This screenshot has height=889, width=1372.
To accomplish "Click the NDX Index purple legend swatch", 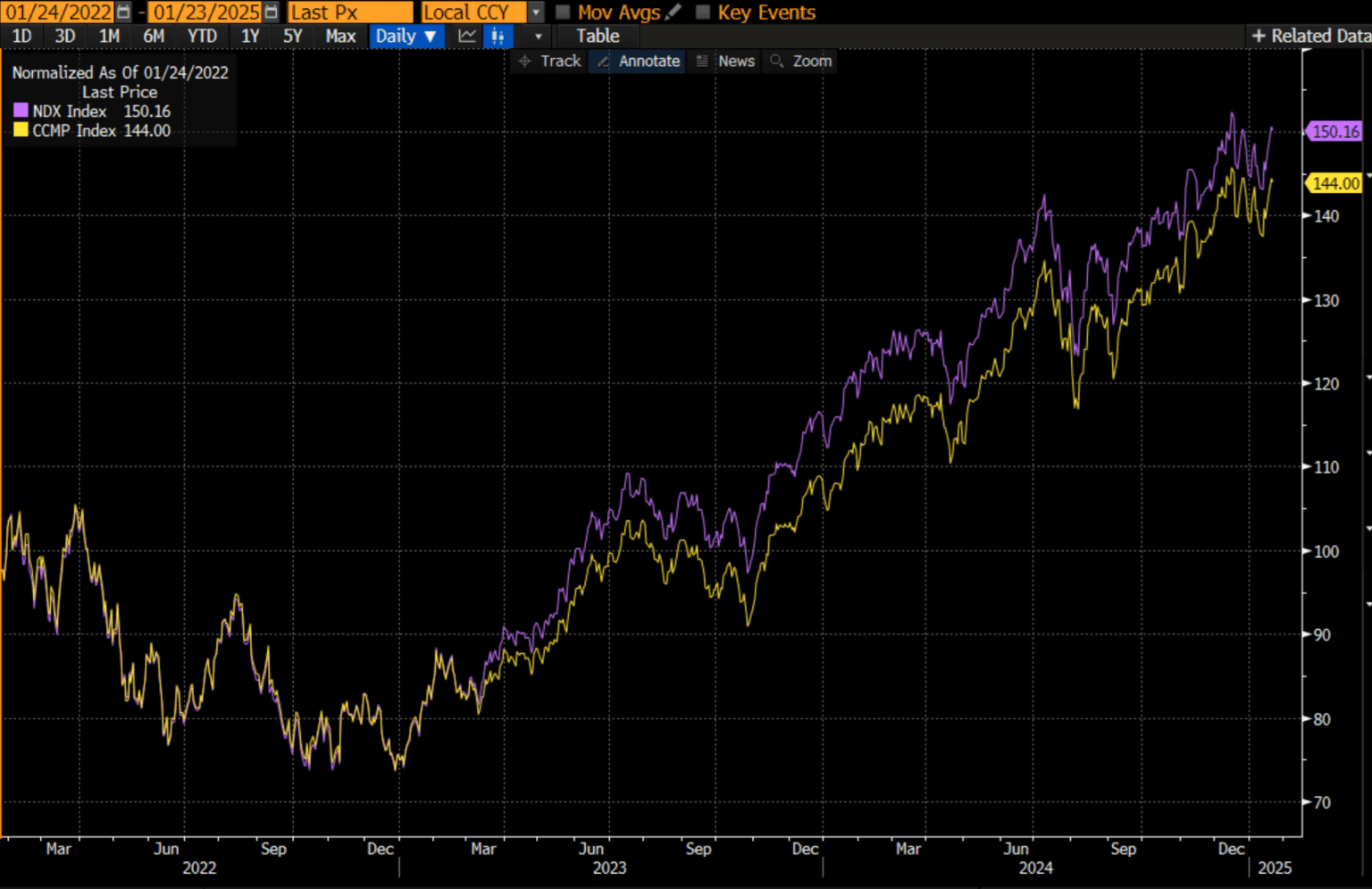I will 21,111.
